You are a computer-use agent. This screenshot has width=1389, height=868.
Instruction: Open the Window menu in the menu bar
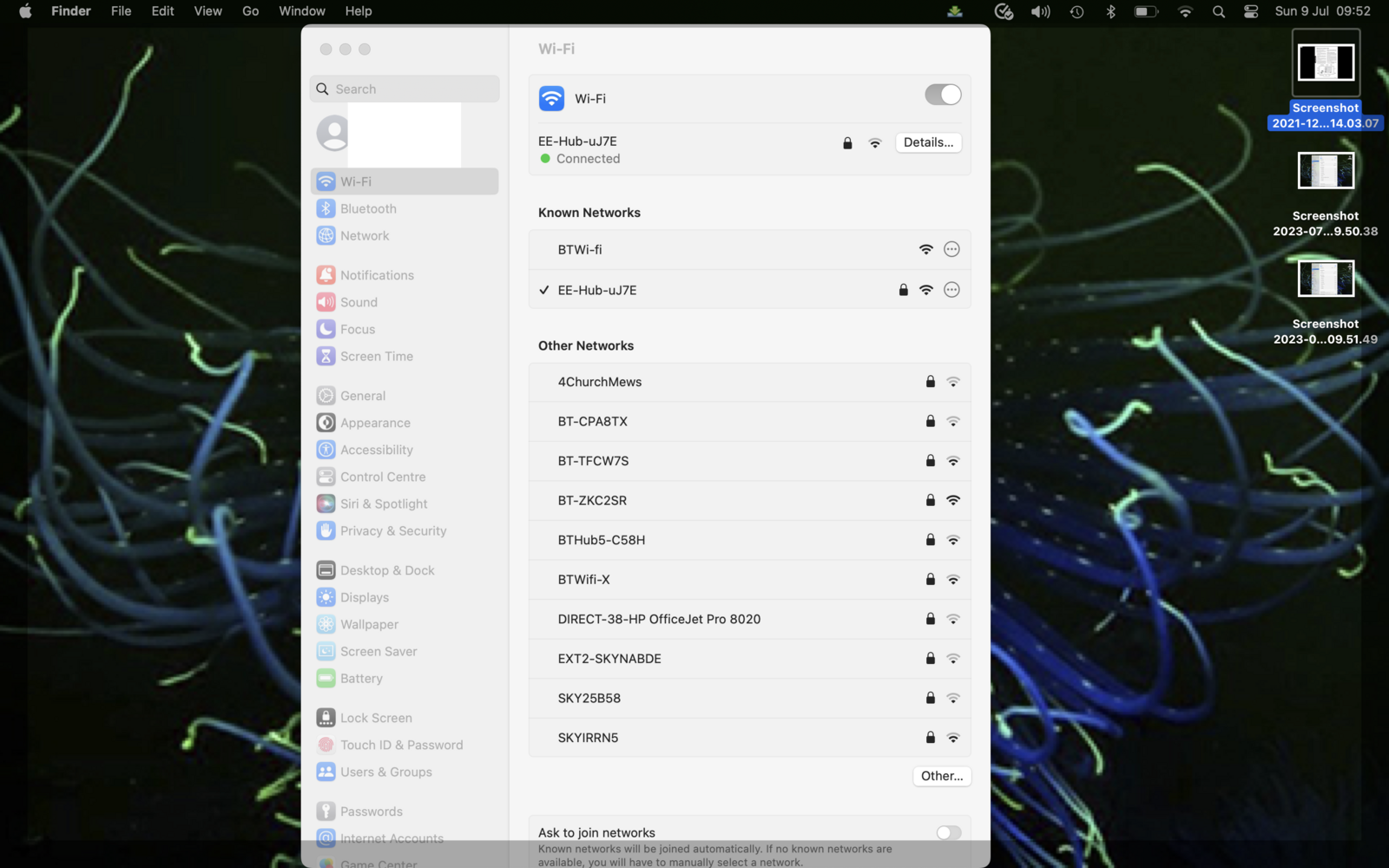(x=301, y=11)
